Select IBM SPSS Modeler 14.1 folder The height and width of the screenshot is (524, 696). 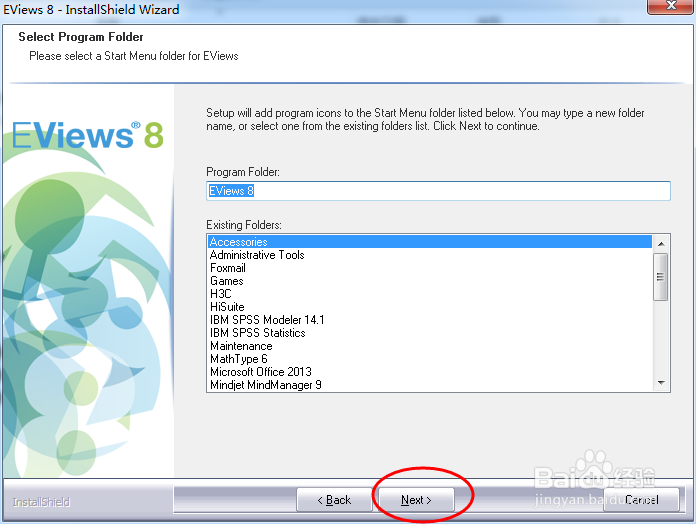430,320
